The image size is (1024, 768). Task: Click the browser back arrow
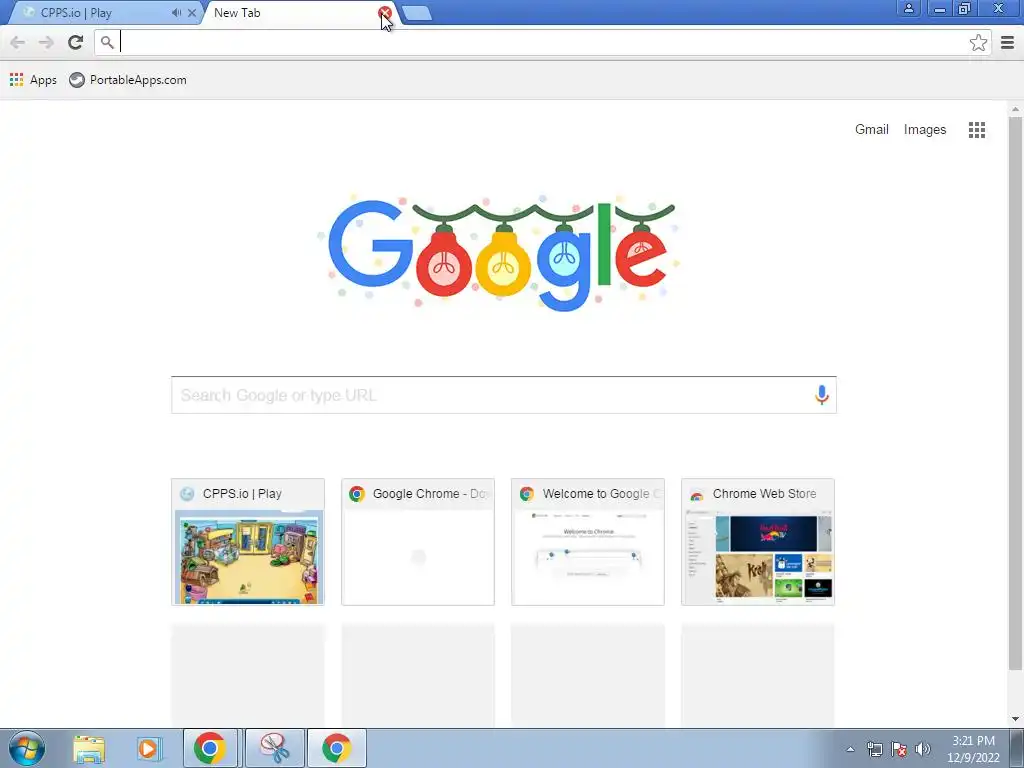18,42
